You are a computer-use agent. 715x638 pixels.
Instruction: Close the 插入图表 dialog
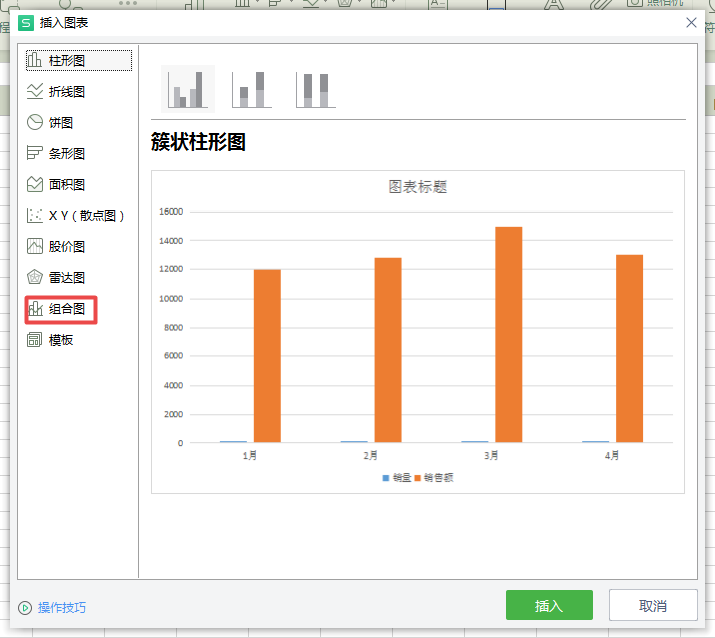691,22
